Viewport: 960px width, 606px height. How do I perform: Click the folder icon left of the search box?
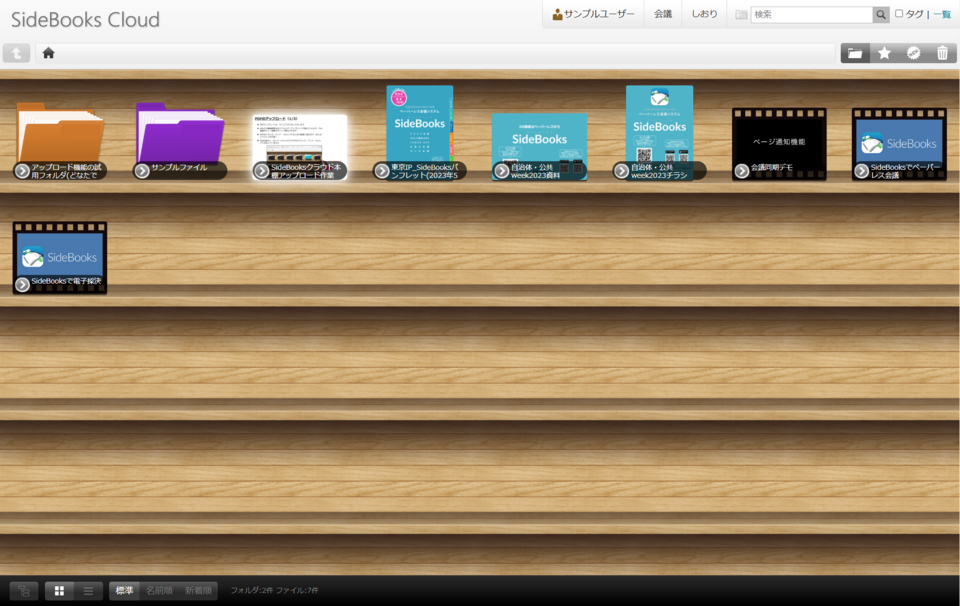point(741,15)
